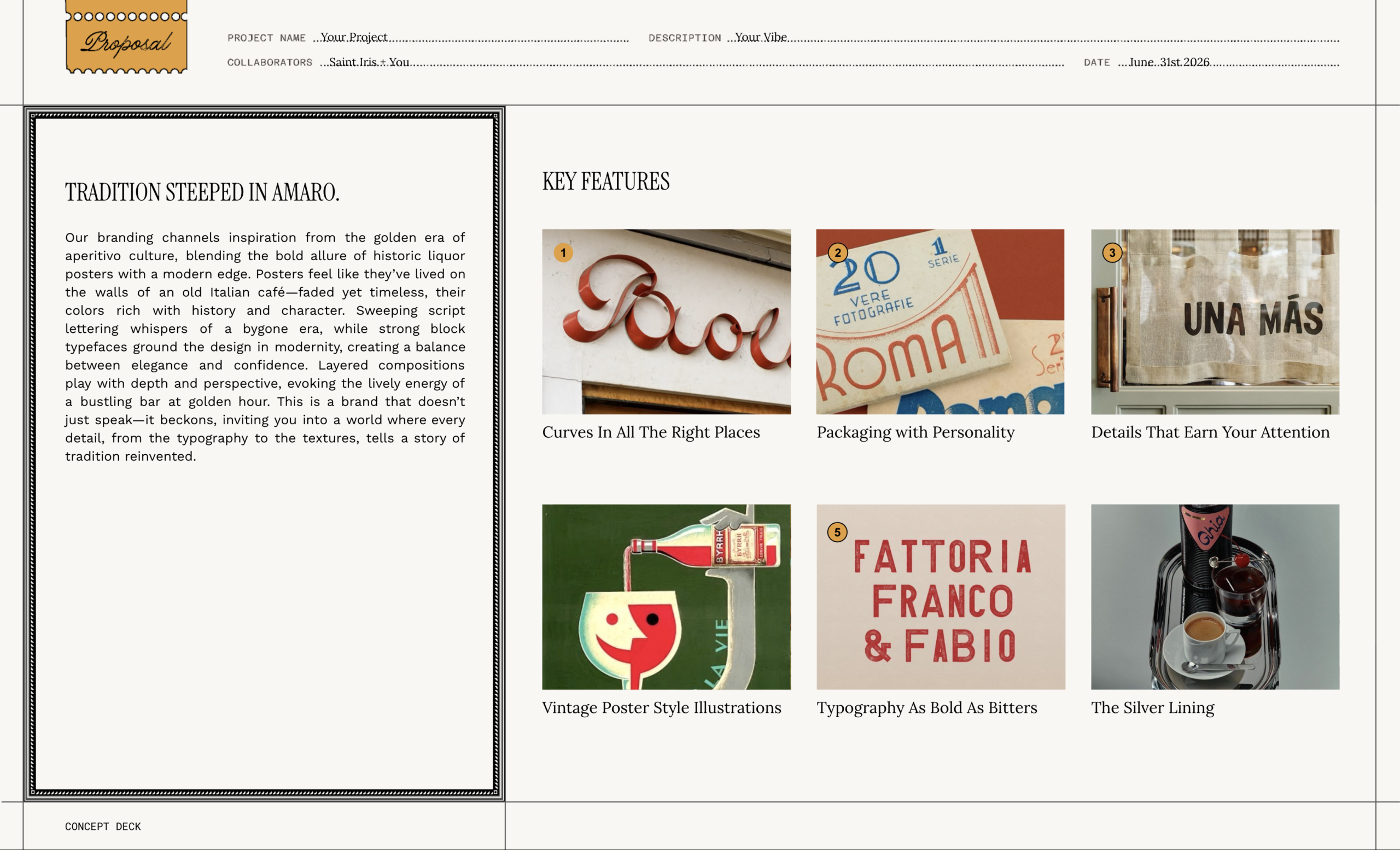1400x850 pixels.
Task: Open the Byrrh vintage poster thumbnail
Action: click(x=666, y=597)
